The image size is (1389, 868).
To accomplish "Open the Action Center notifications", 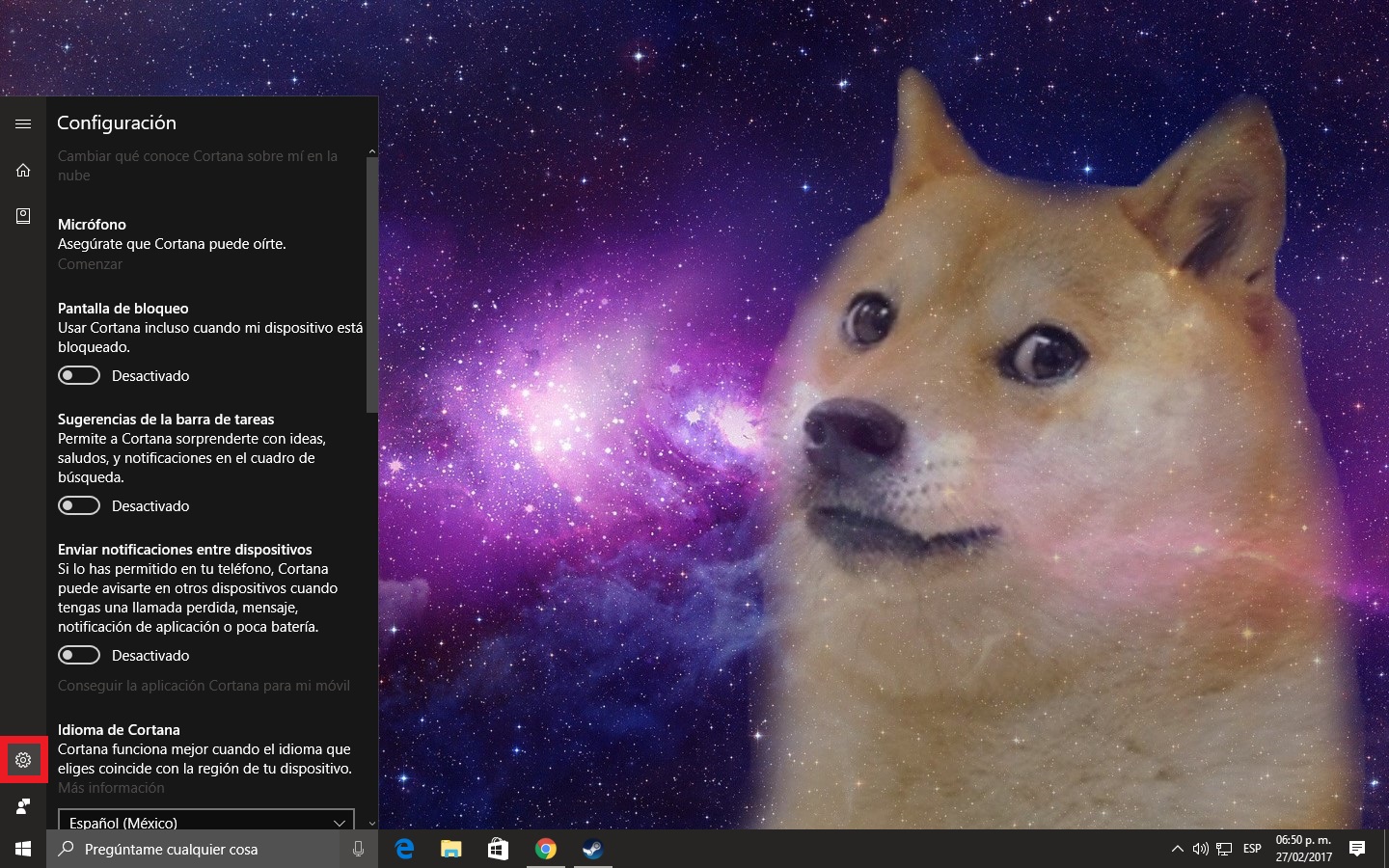I will point(1357,849).
